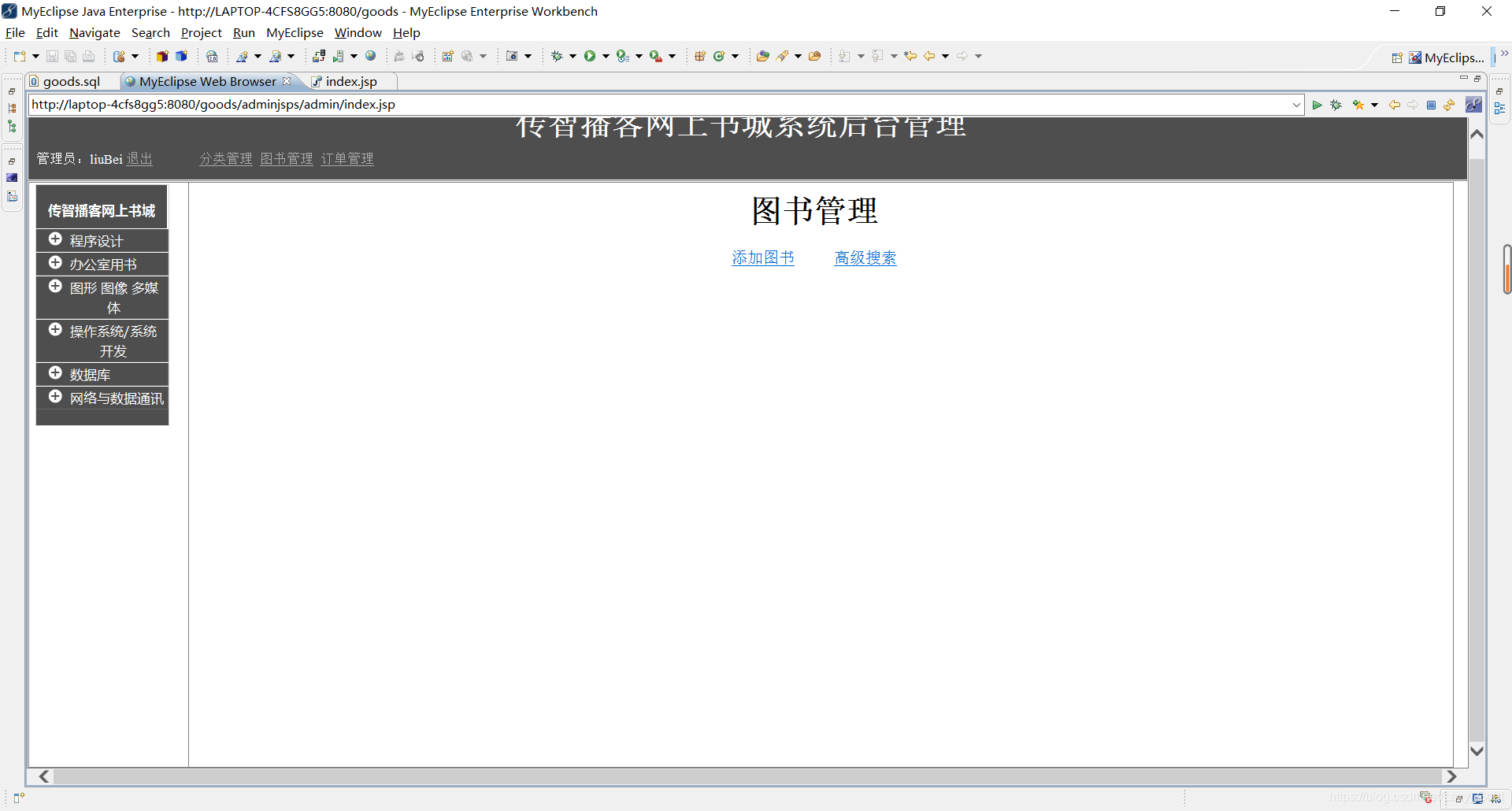Click the Deploy project toolbar icon
This screenshot has height=811, width=1512.
point(319,56)
